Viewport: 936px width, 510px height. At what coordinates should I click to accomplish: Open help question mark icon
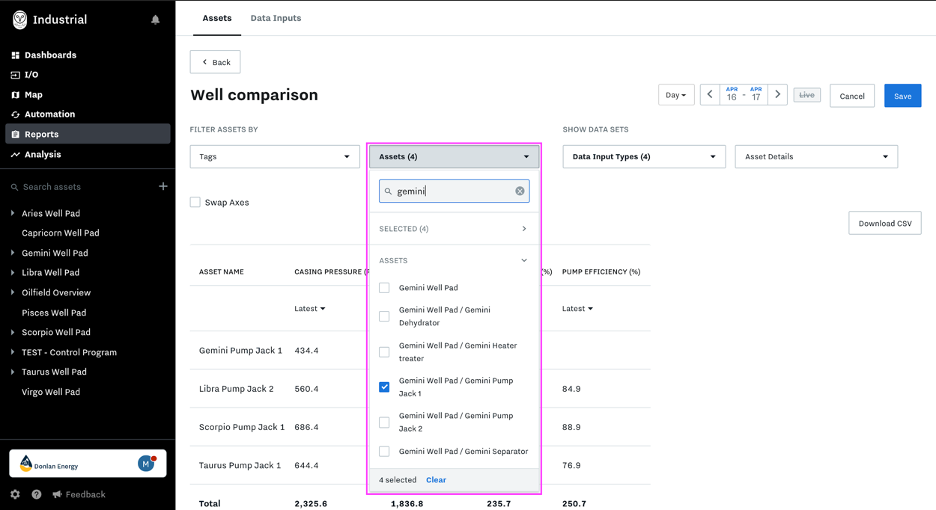pyautogui.click(x=36, y=494)
